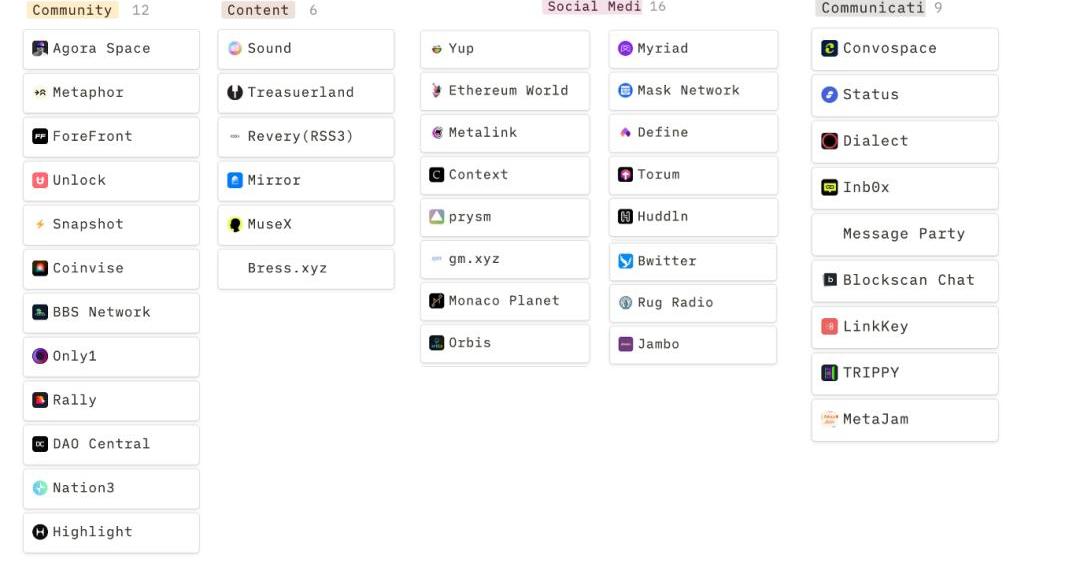Click the Mirror blue icon
Screen dimensions: 1080x570
point(235,180)
